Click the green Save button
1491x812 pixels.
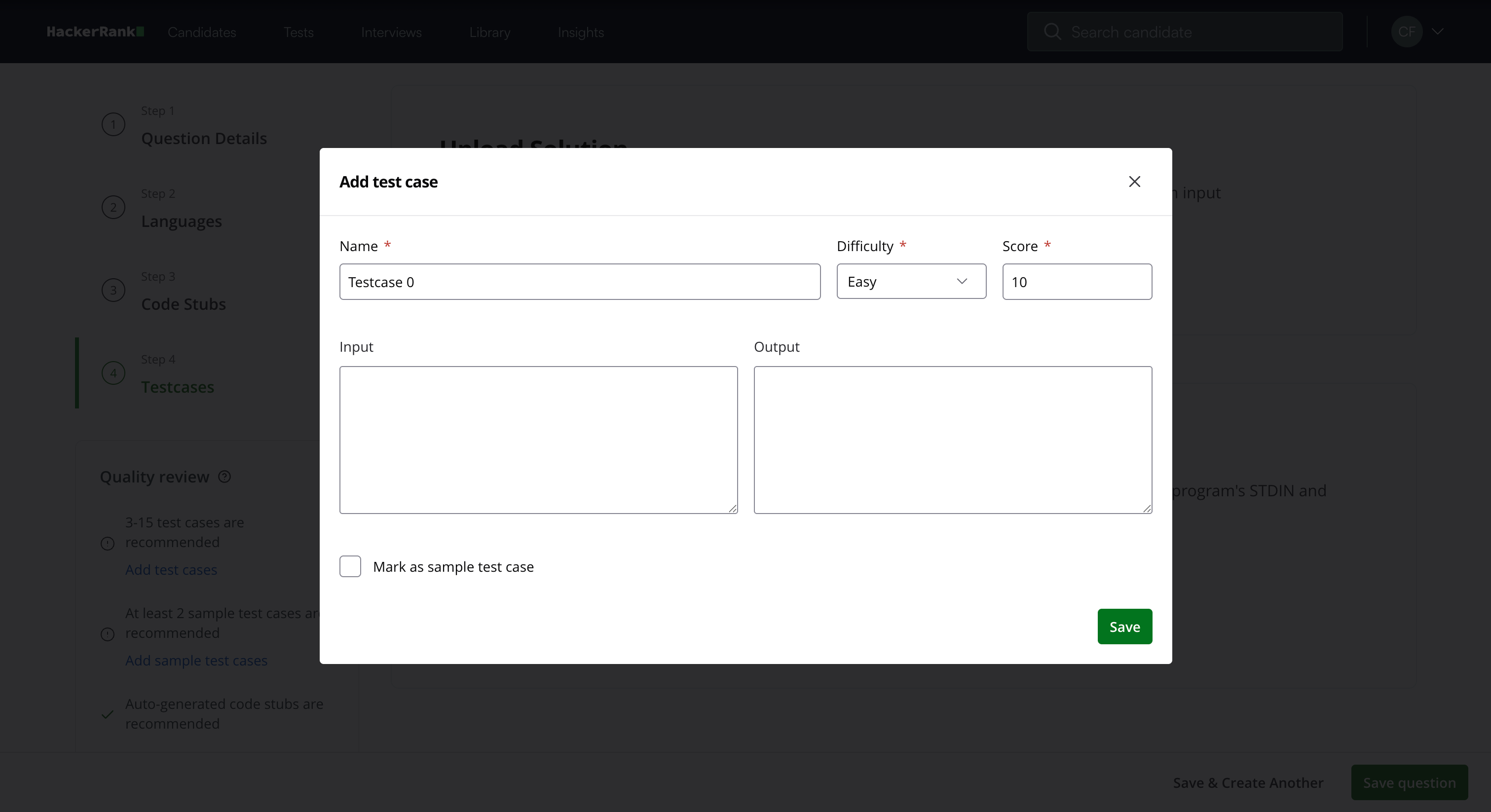pos(1124,626)
